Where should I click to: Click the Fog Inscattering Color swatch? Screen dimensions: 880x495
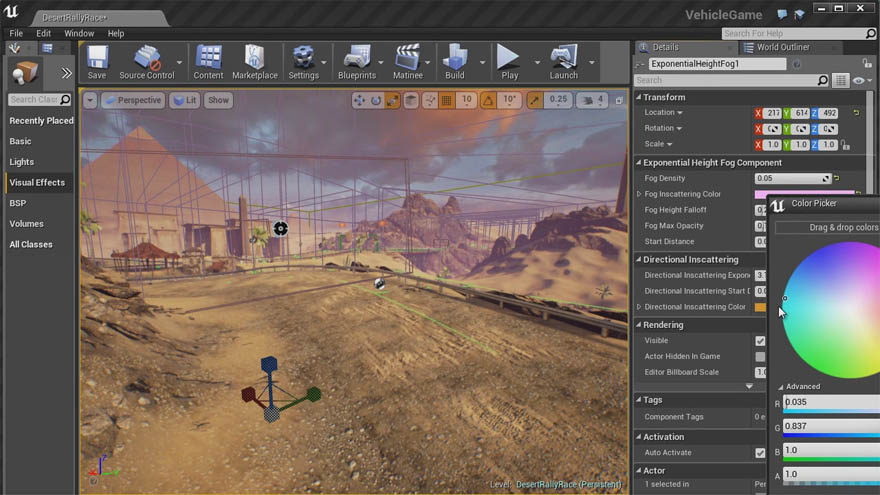click(x=805, y=194)
